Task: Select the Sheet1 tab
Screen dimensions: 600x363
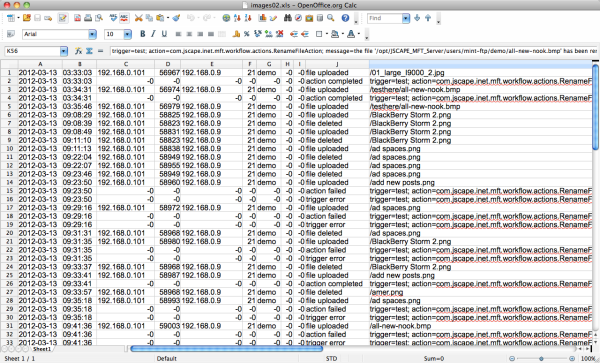Action: 41,349
